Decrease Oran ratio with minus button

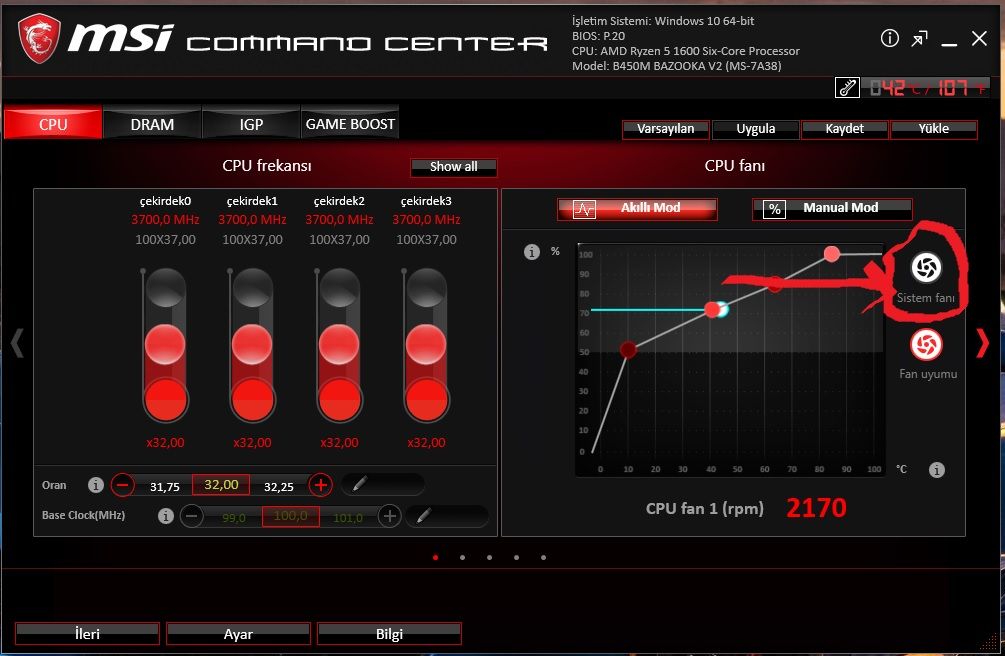pos(122,485)
